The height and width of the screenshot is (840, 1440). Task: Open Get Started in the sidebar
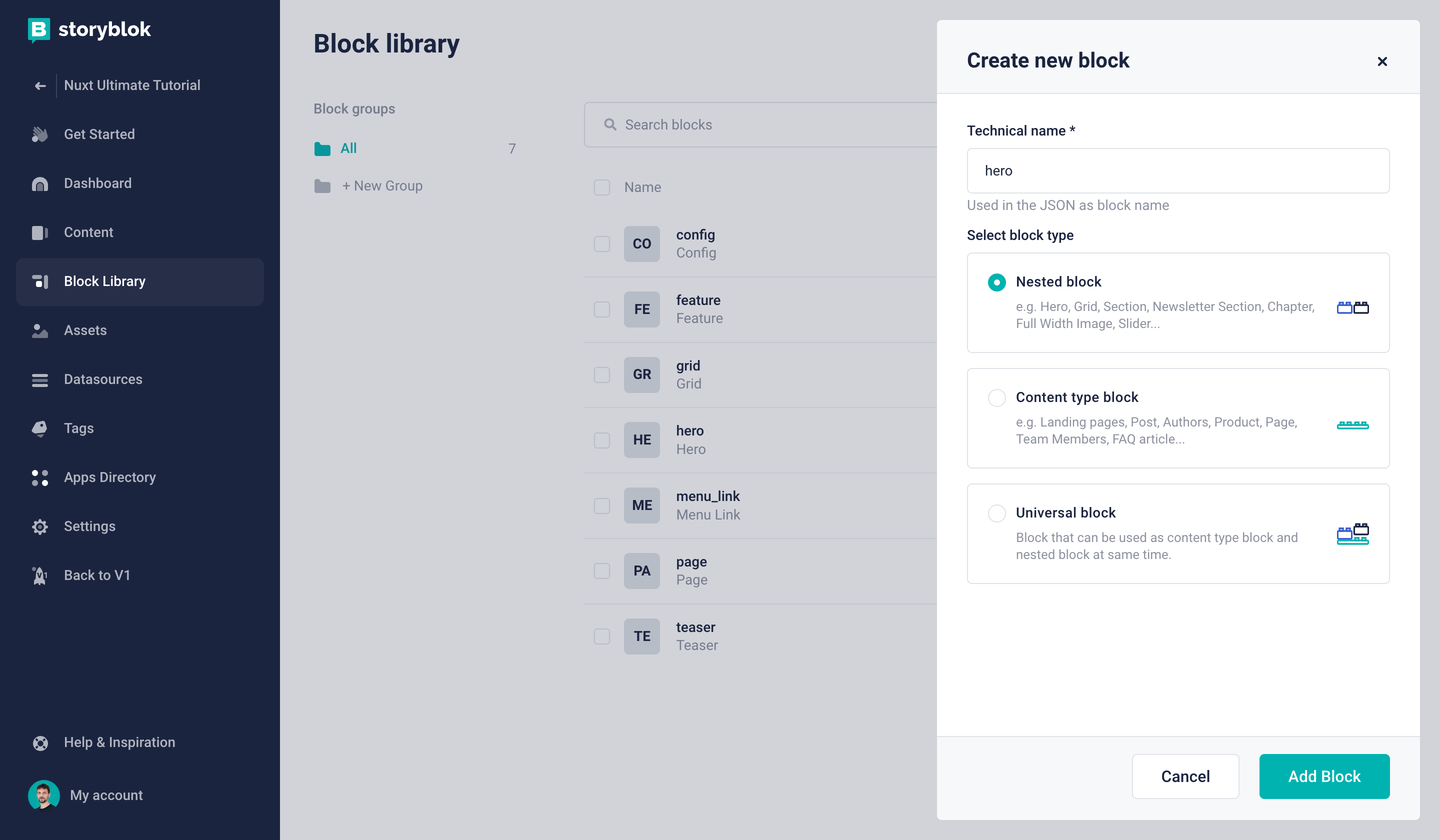(x=140, y=134)
